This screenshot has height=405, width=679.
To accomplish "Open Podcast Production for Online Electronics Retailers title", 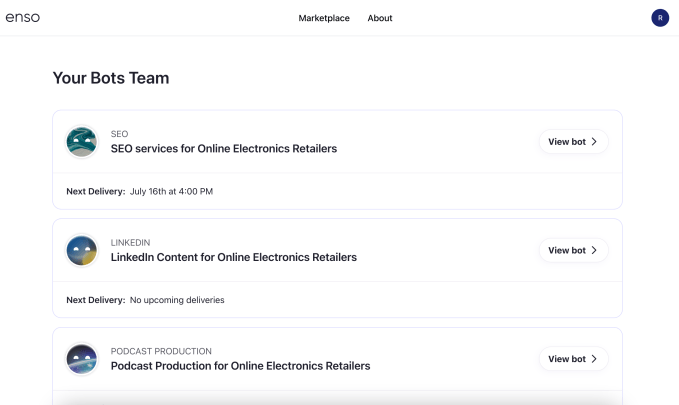I will point(240,366).
